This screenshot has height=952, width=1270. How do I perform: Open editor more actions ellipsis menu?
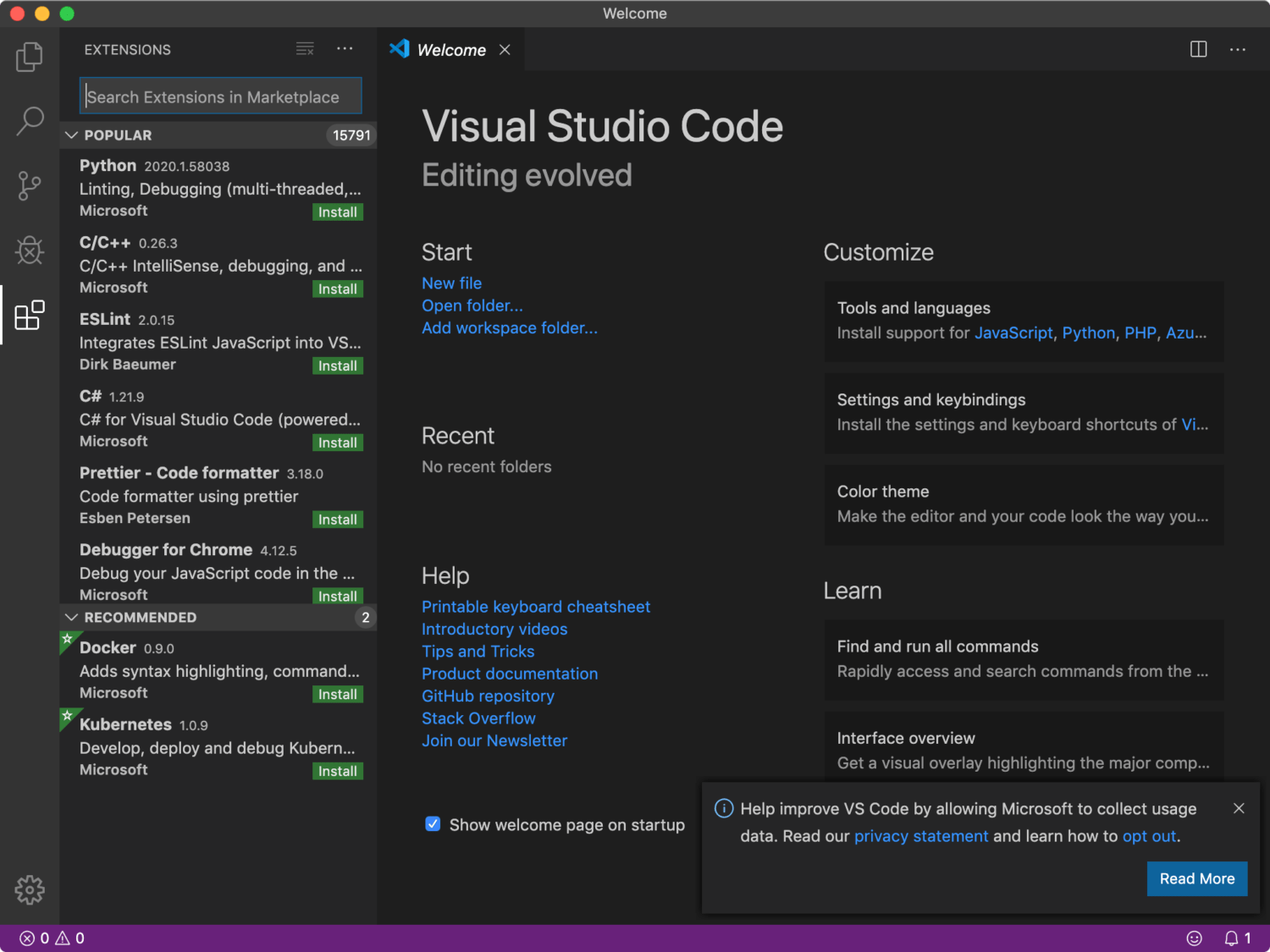(x=1238, y=49)
